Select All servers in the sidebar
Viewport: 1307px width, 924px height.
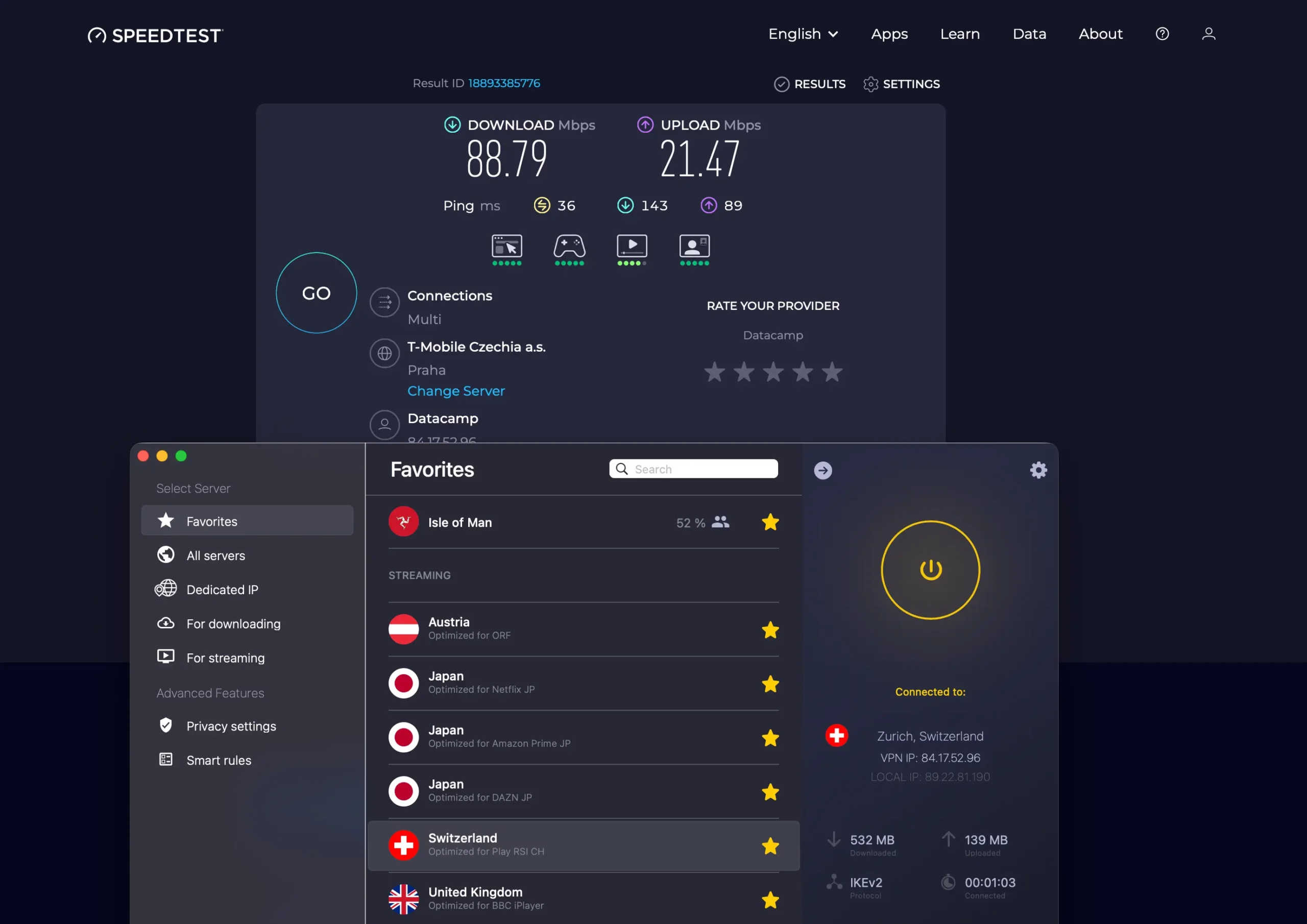216,555
